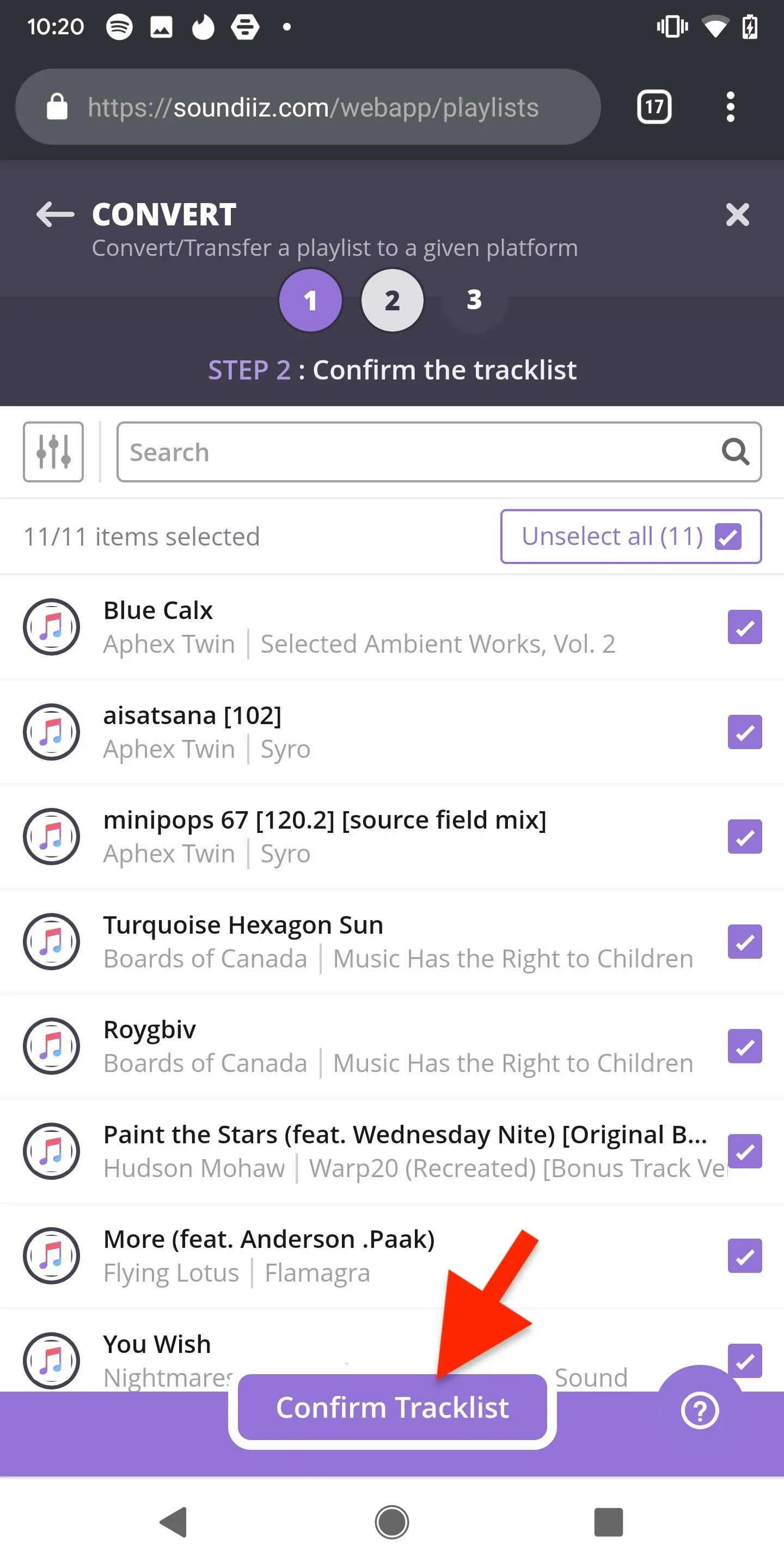This screenshot has height=1568, width=784.
Task: Click the Unselect all (11) button
Action: (630, 536)
